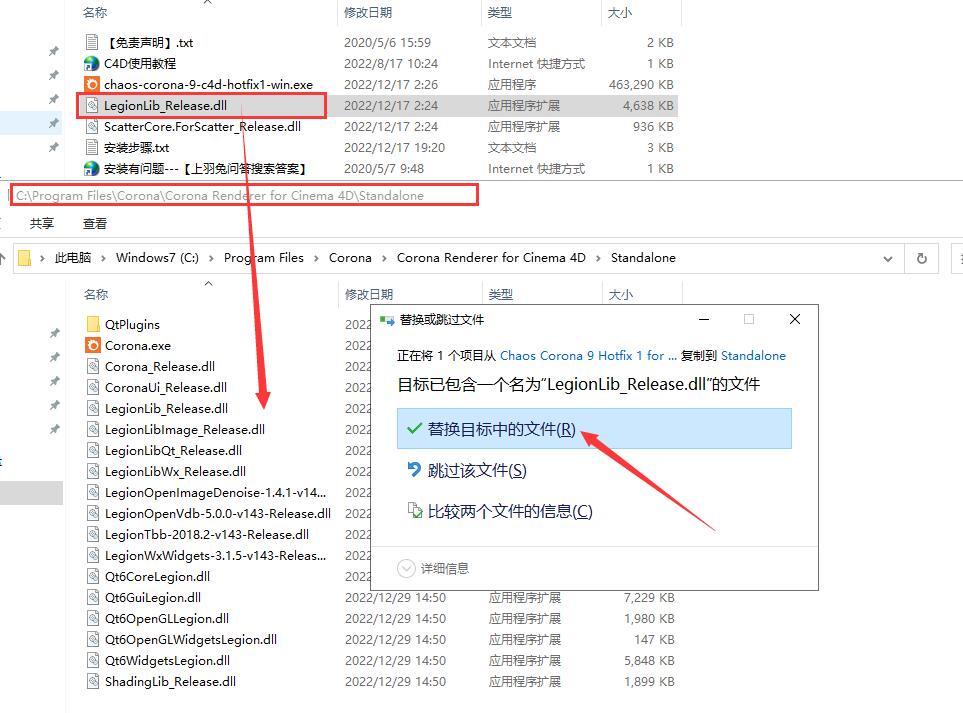Select the QtPlugins folder icon
The height and width of the screenshot is (713, 963).
(93, 324)
